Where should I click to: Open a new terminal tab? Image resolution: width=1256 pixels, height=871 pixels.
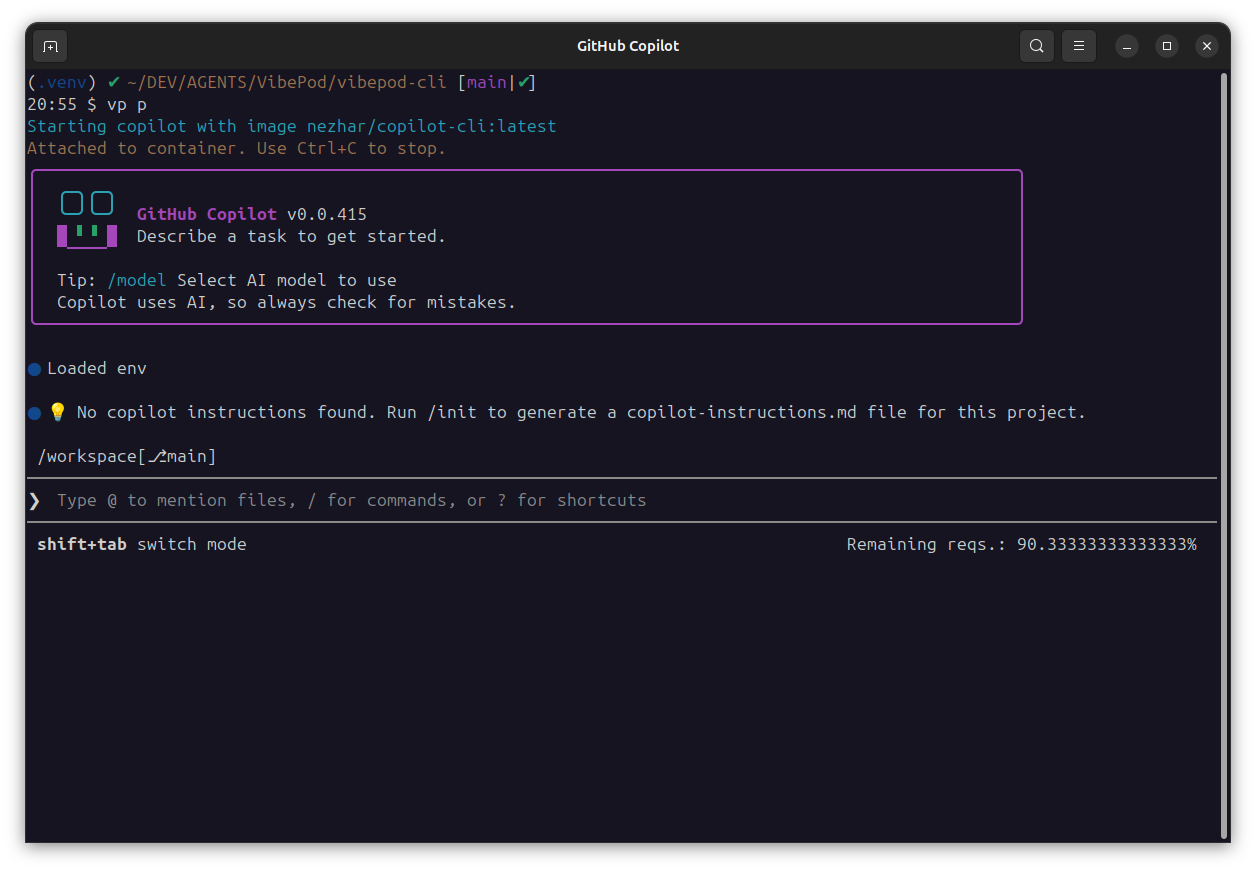click(50, 46)
